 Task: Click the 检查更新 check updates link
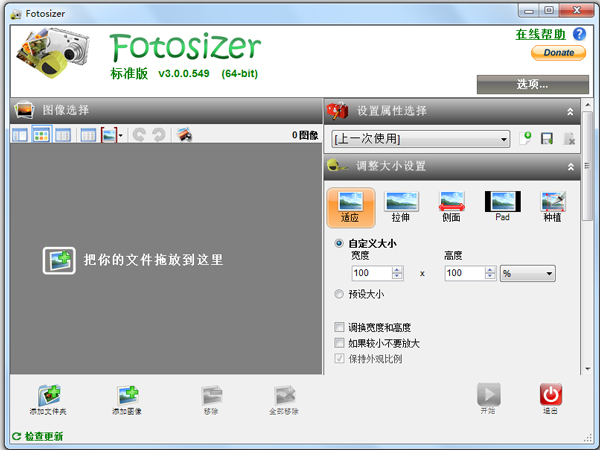pyautogui.click(x=38, y=436)
